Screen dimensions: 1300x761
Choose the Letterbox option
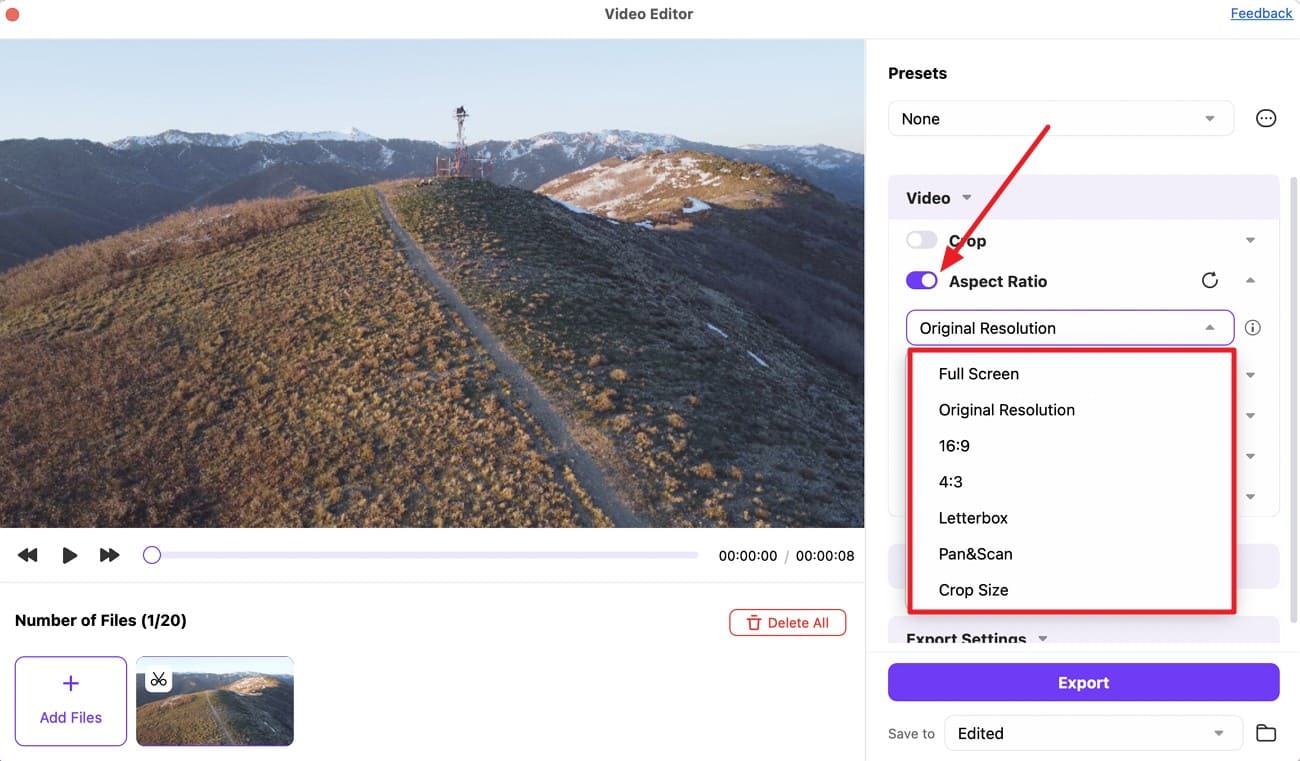coord(973,518)
